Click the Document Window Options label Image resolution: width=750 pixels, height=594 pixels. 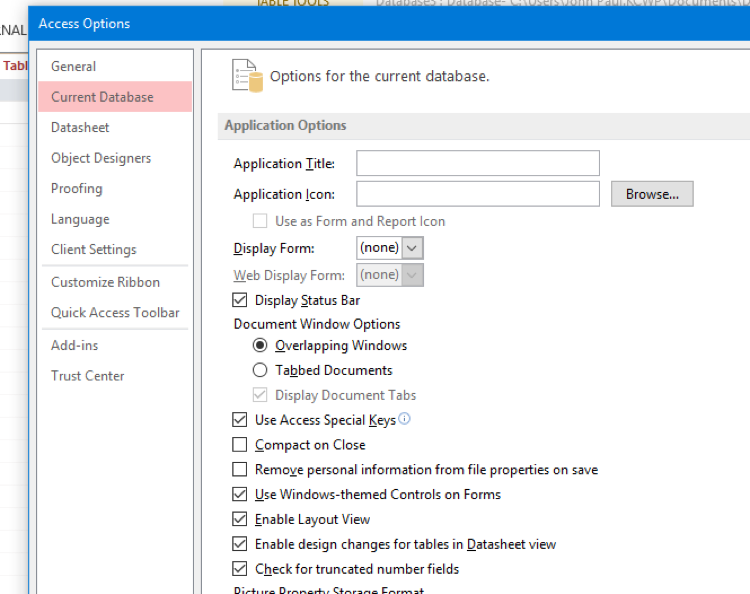317,324
